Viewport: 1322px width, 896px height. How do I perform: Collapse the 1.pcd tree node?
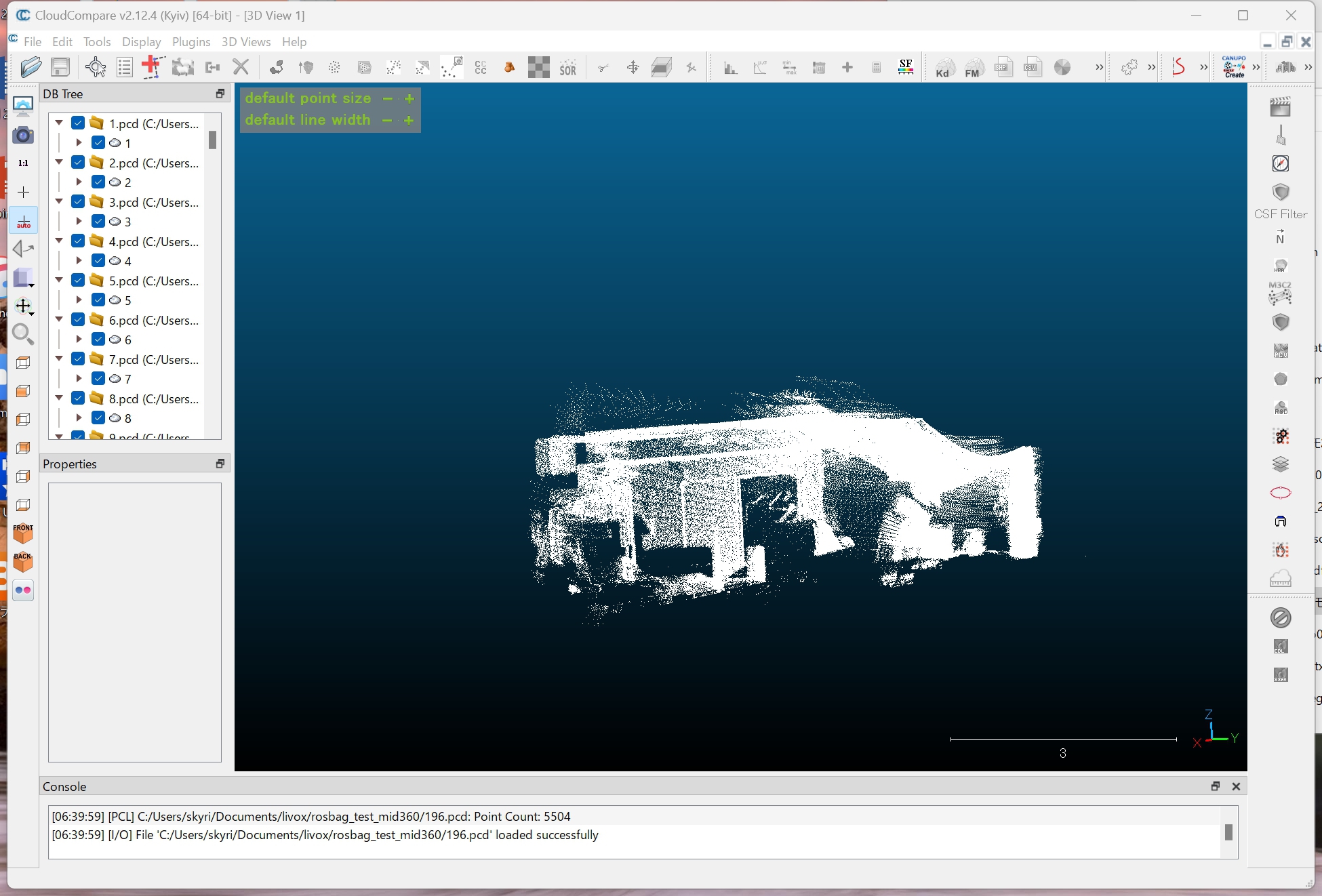point(59,123)
